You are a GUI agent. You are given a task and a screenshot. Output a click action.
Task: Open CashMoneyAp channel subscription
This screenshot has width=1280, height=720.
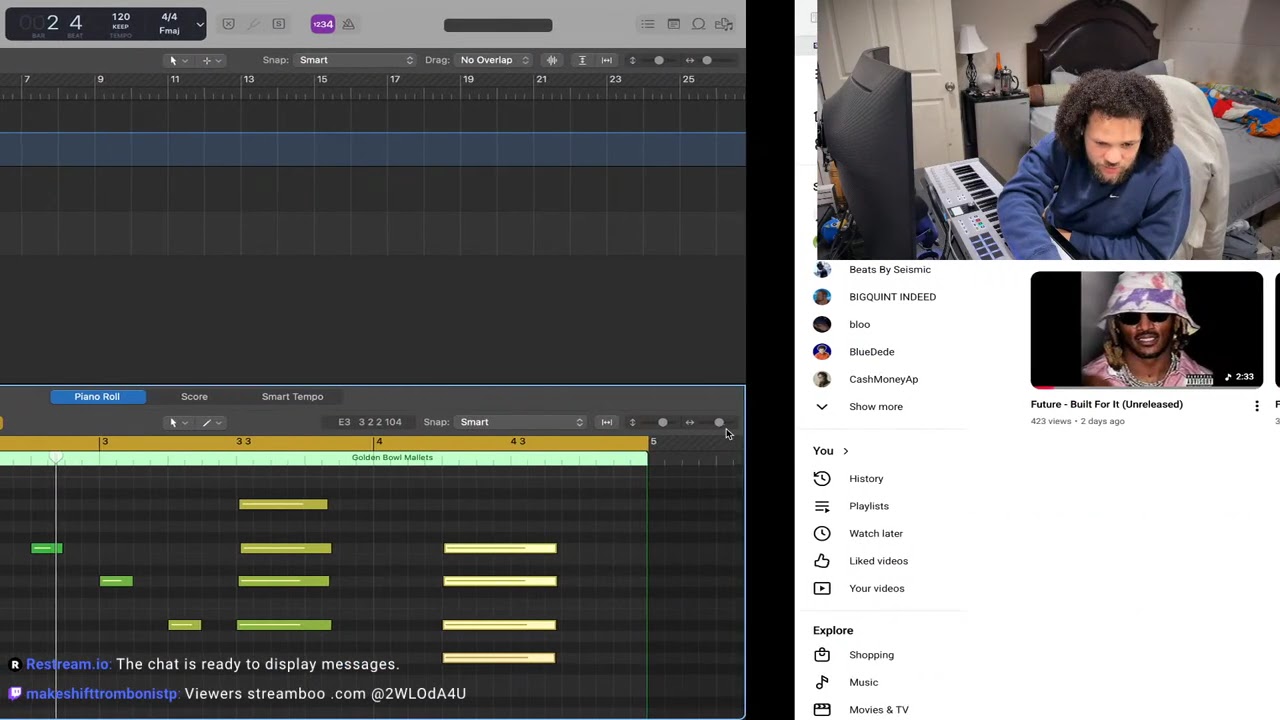(883, 379)
